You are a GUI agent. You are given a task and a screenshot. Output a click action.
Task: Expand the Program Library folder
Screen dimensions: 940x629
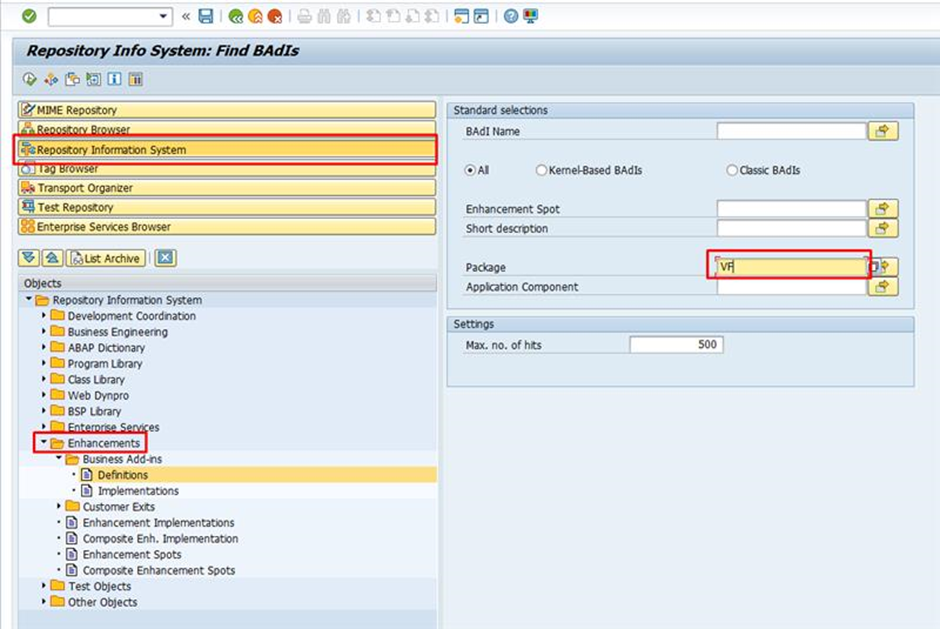tap(44, 363)
